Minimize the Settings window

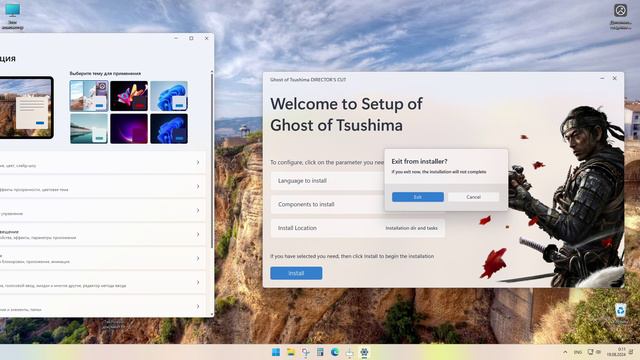[176, 38]
